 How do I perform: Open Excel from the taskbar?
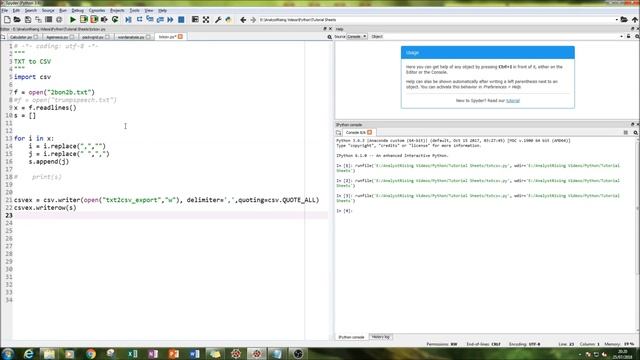(x=132, y=354)
